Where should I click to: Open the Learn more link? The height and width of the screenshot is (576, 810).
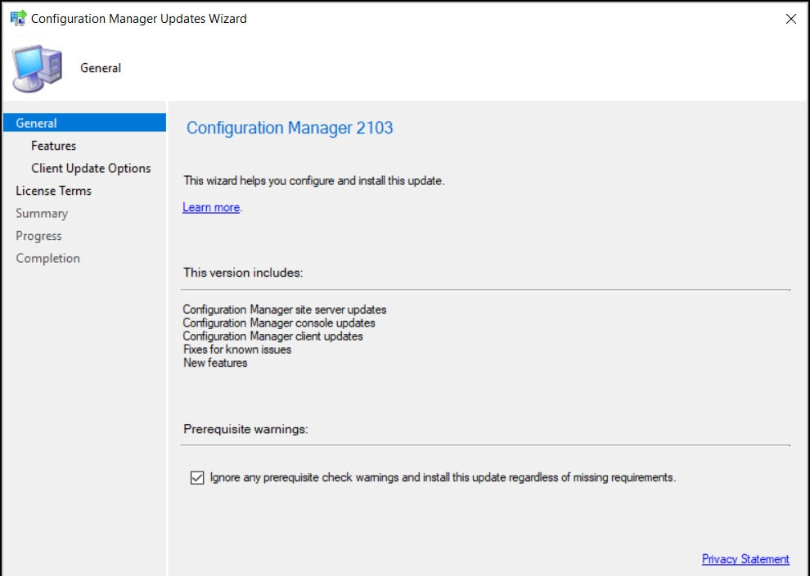click(x=211, y=207)
